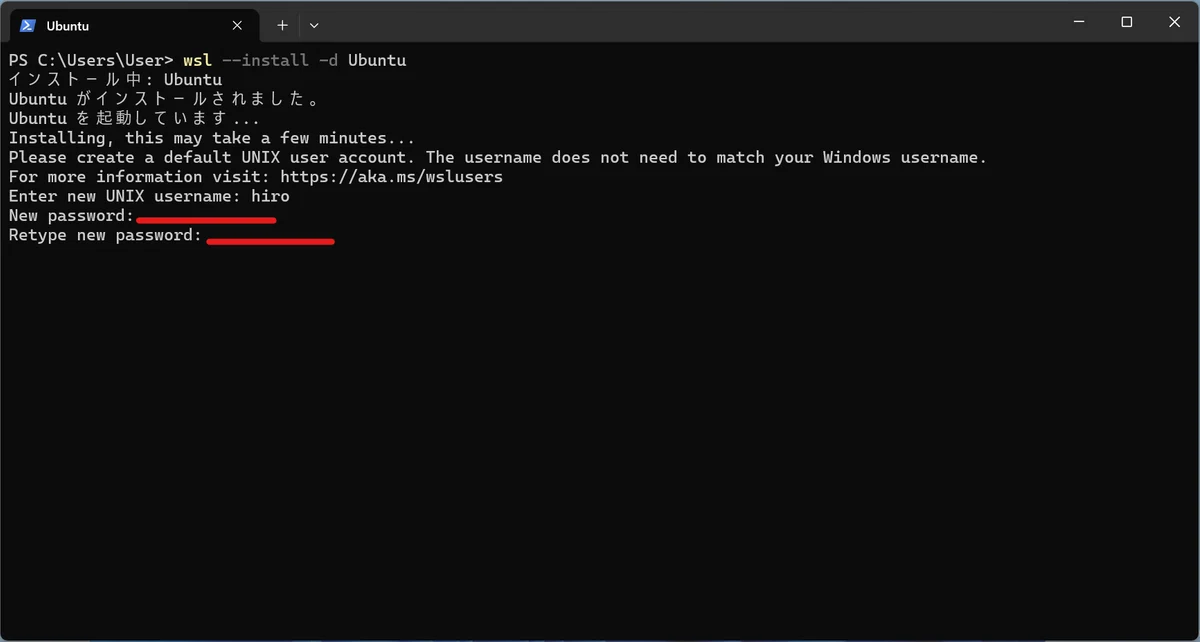The image size is (1200, 642).
Task: Click the yellow "wsl" command text
Action: pos(197,60)
